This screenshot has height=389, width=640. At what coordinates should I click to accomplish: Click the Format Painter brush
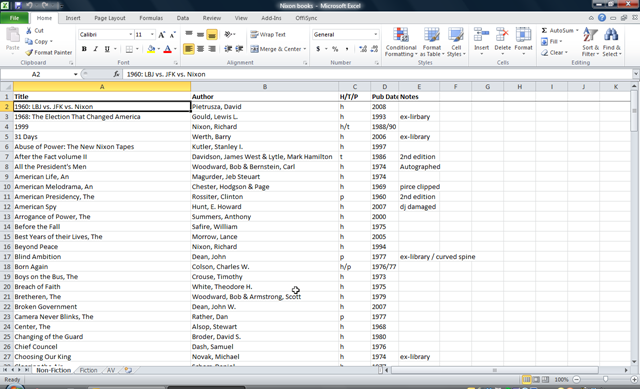(x=29, y=53)
